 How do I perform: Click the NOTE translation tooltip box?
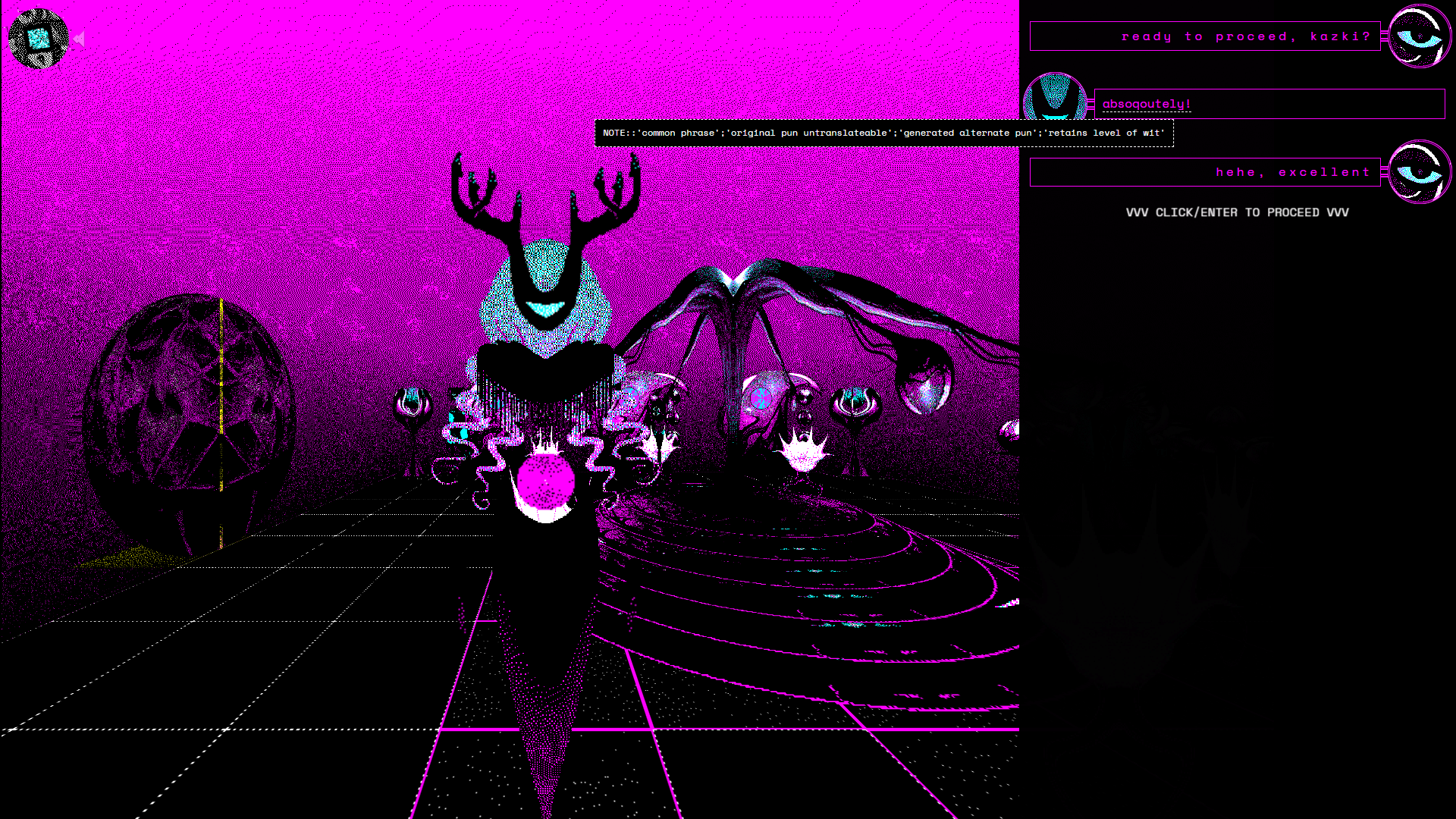(883, 133)
